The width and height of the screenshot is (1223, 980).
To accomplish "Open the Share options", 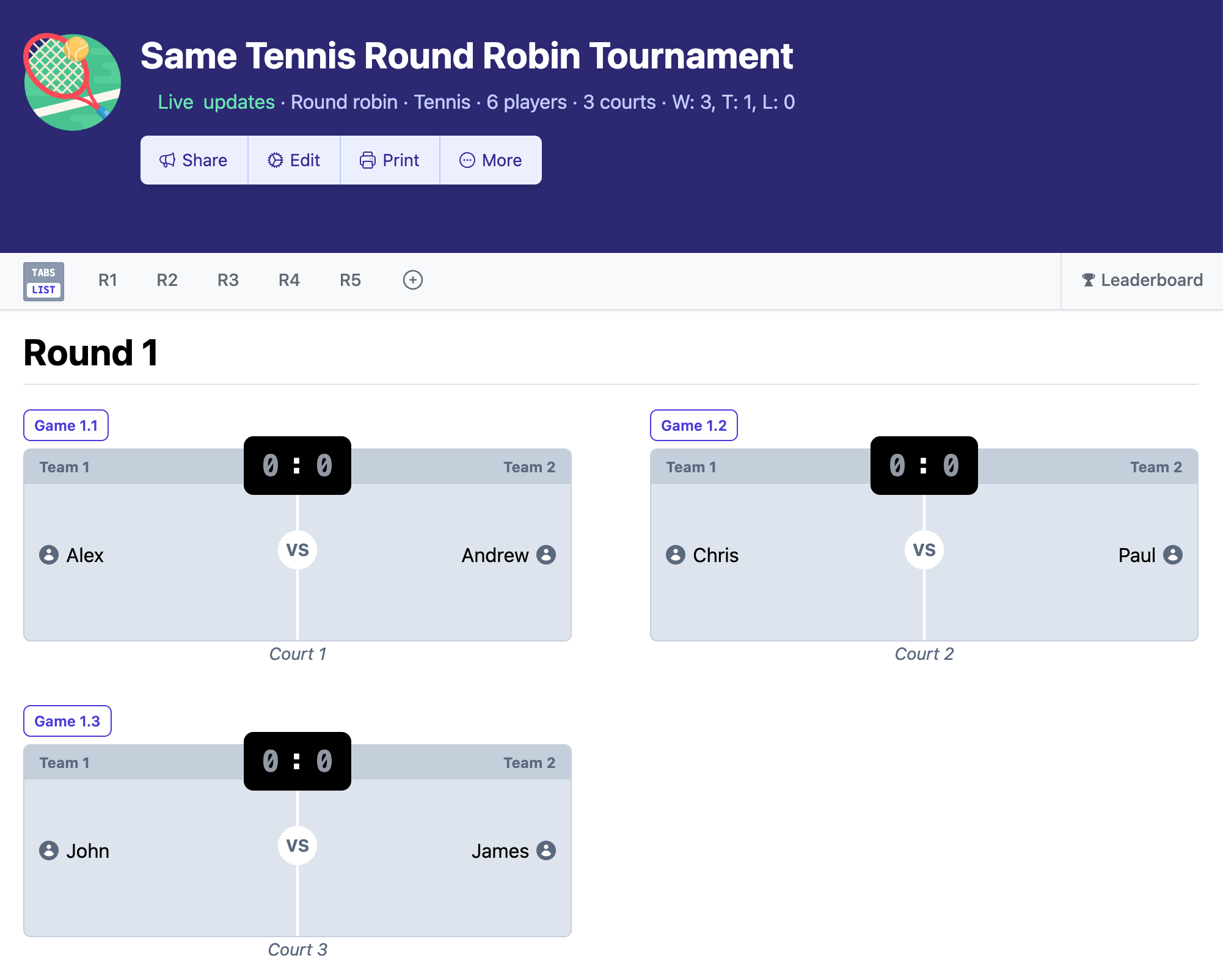I will click(194, 160).
